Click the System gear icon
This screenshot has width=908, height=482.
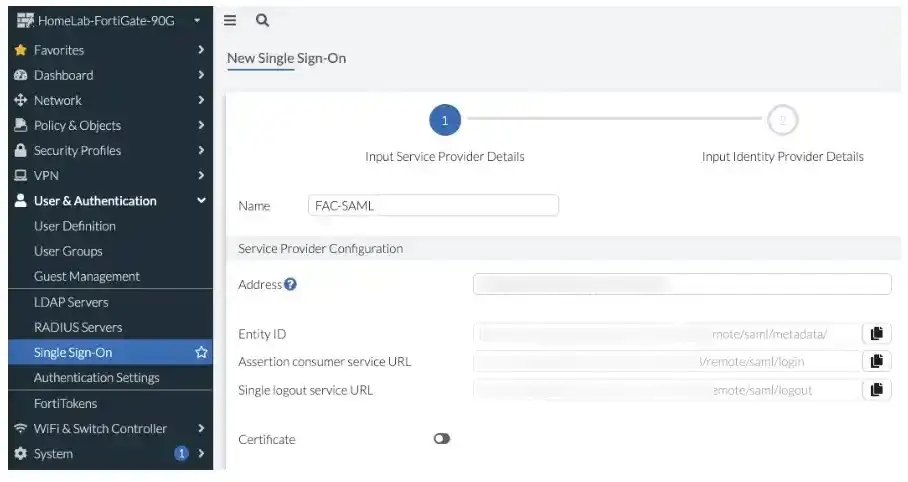20,454
